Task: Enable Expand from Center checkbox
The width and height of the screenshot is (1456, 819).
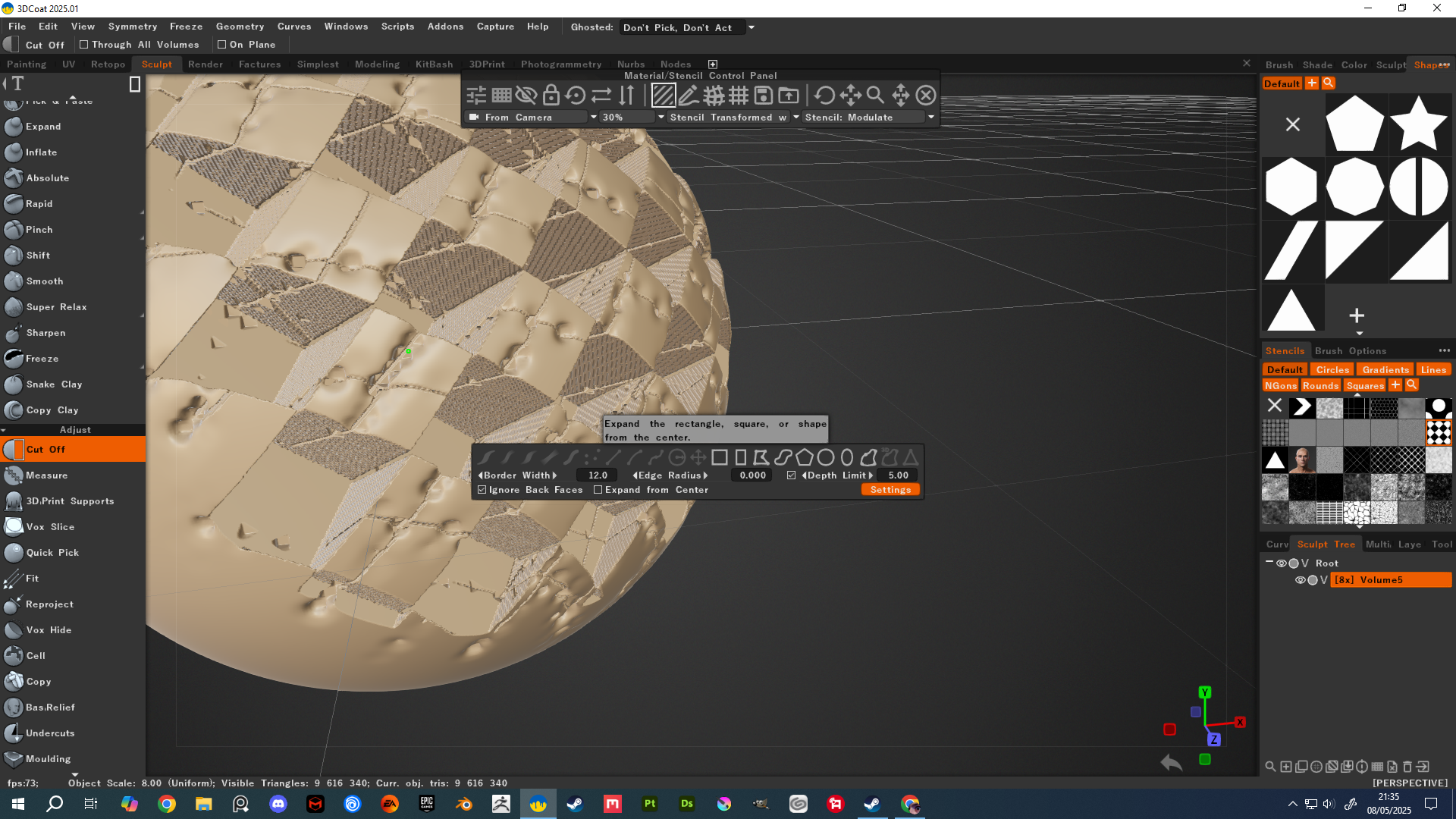Action: [598, 490]
